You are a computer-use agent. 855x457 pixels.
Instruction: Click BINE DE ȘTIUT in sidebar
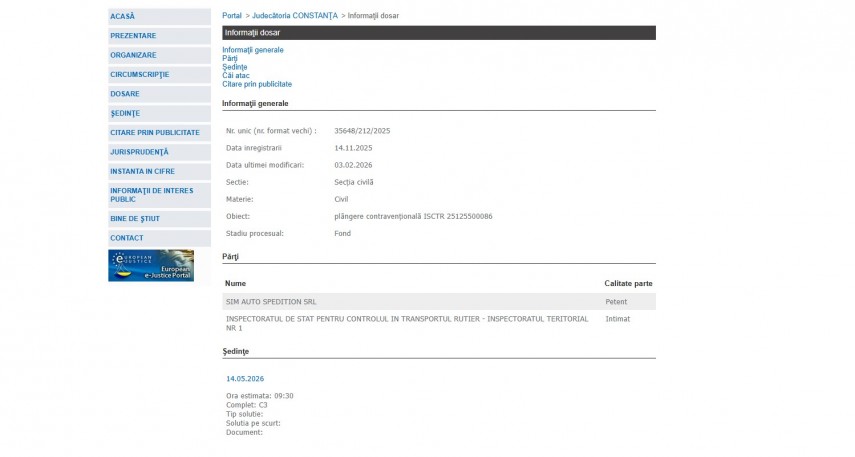135,218
